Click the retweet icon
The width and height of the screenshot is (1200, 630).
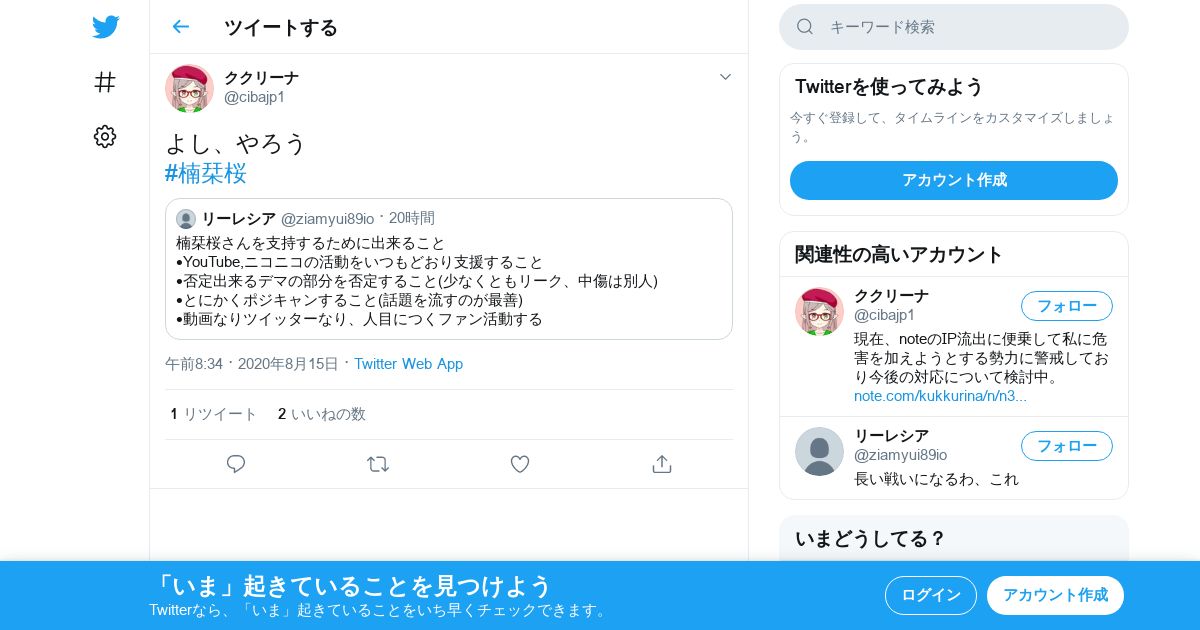[378, 464]
